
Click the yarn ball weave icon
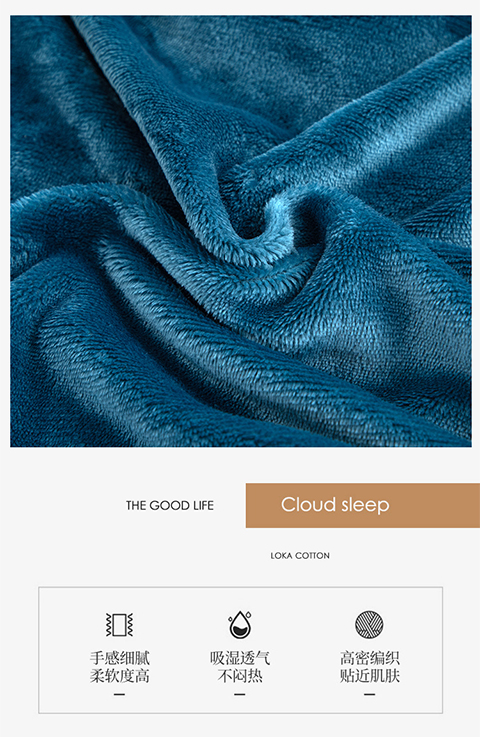click(x=369, y=625)
